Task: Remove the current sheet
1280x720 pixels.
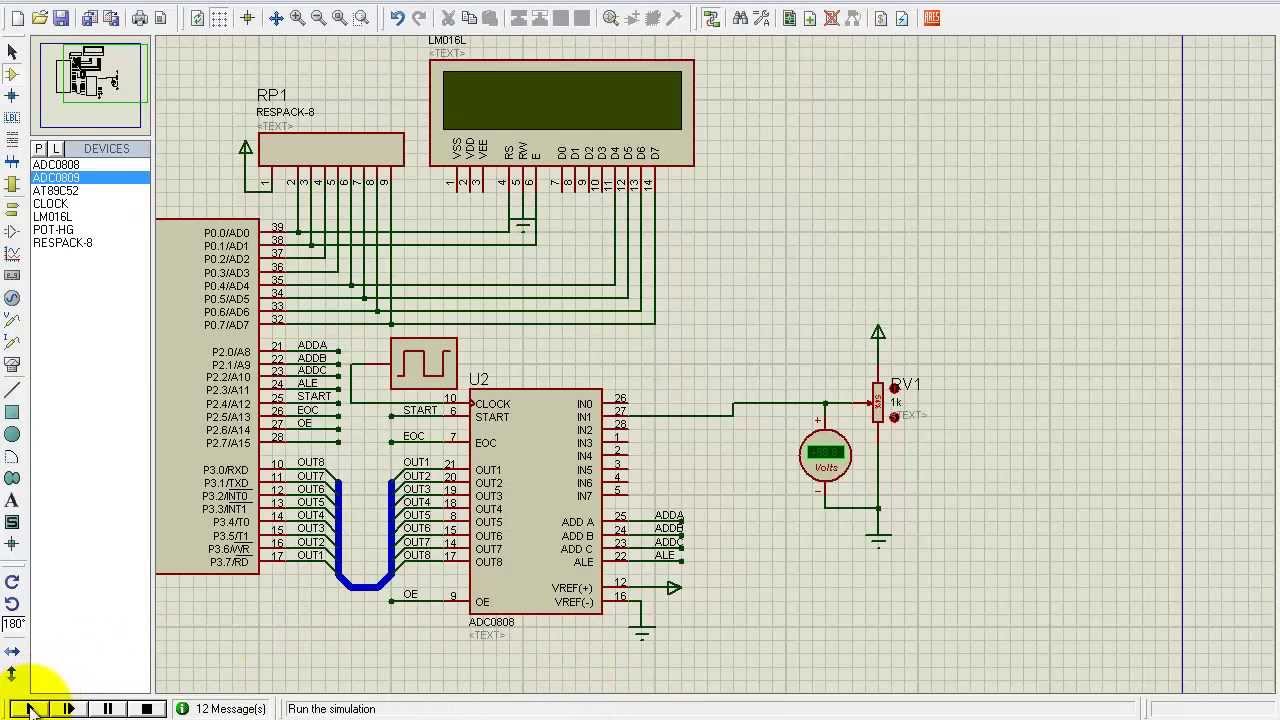Action: (x=832, y=18)
